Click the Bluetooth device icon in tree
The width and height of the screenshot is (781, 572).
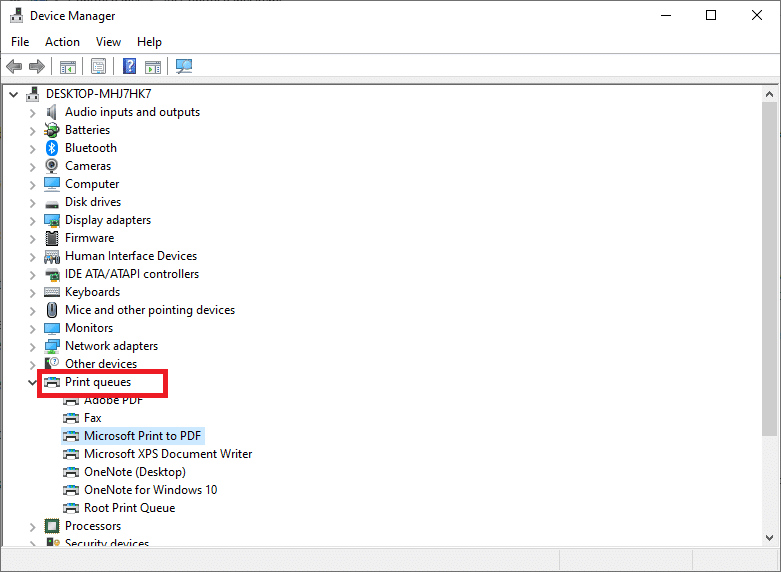(x=52, y=148)
